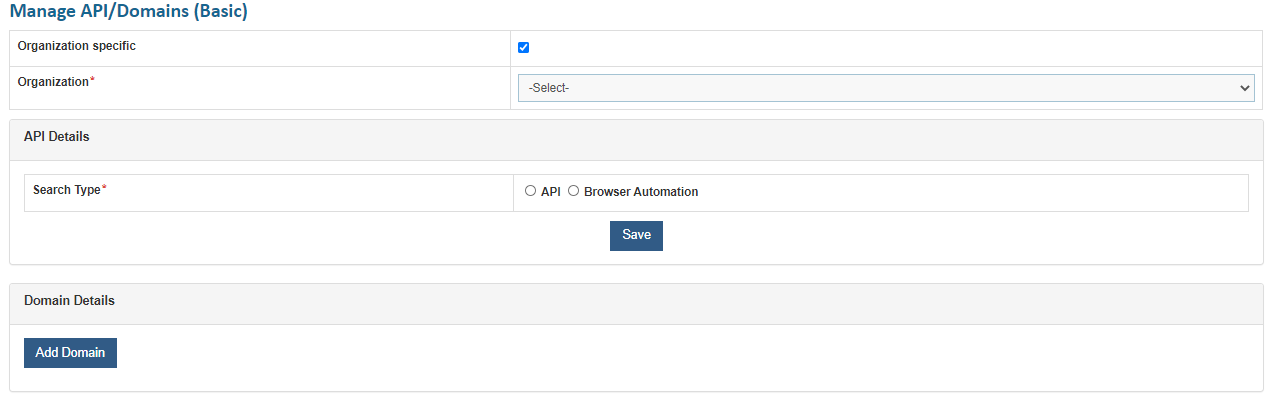Click the -Select- placeholder text
1277x409 pixels.
pos(549,88)
